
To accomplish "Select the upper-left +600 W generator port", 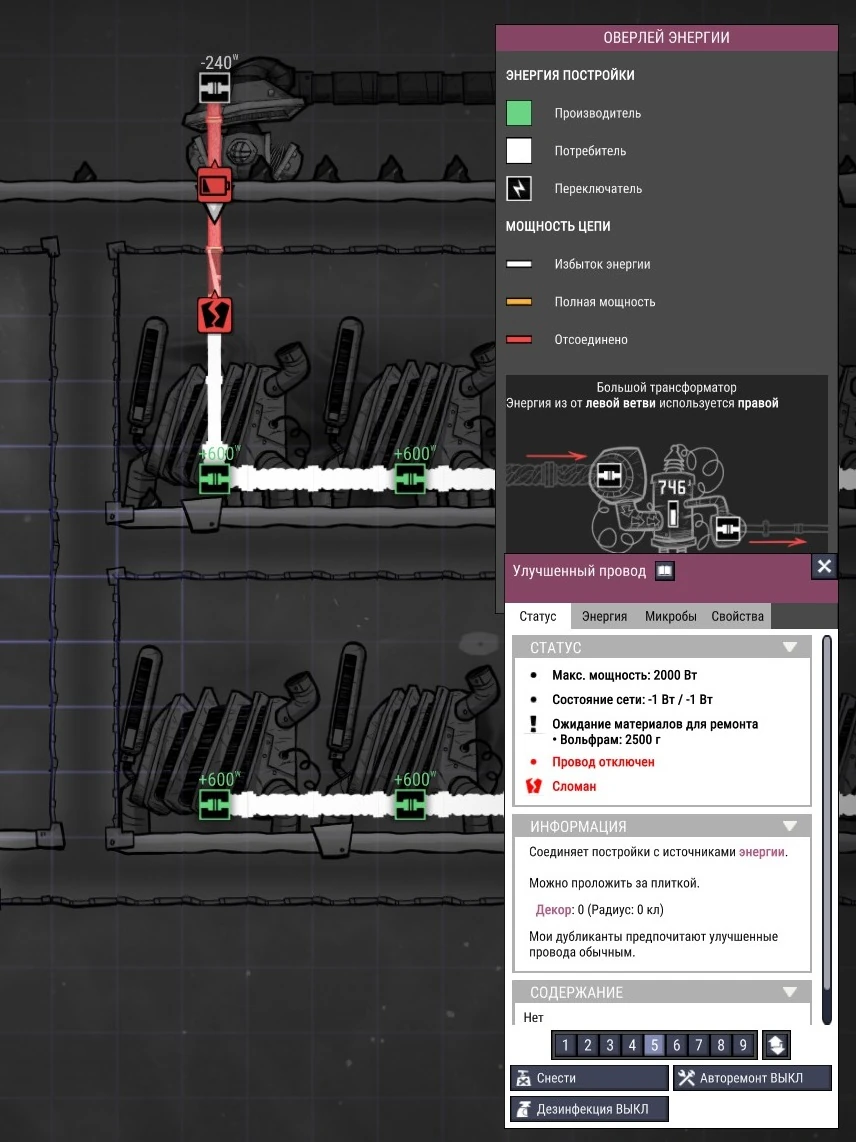I will tap(214, 479).
